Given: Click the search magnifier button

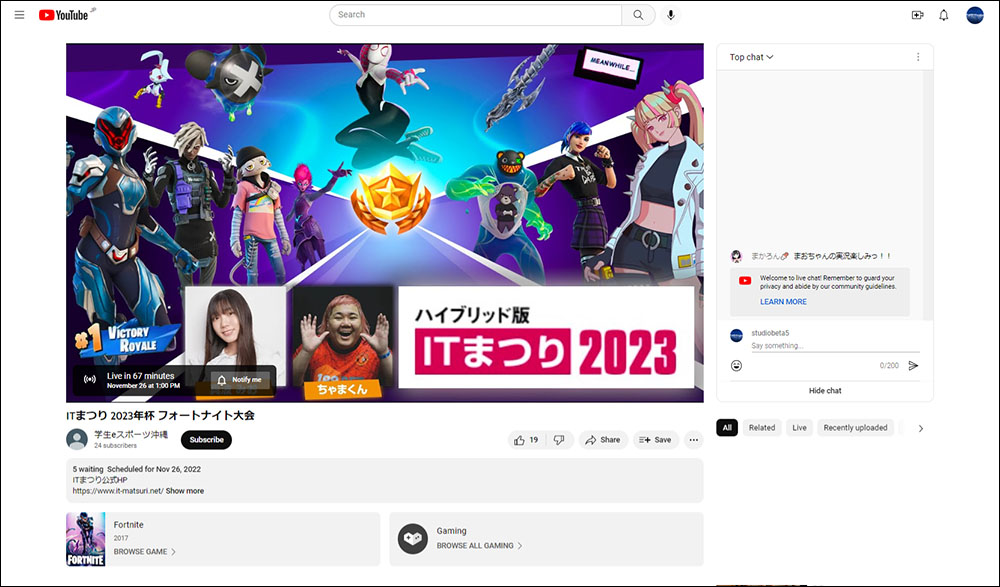Looking at the screenshot, I should (x=638, y=15).
